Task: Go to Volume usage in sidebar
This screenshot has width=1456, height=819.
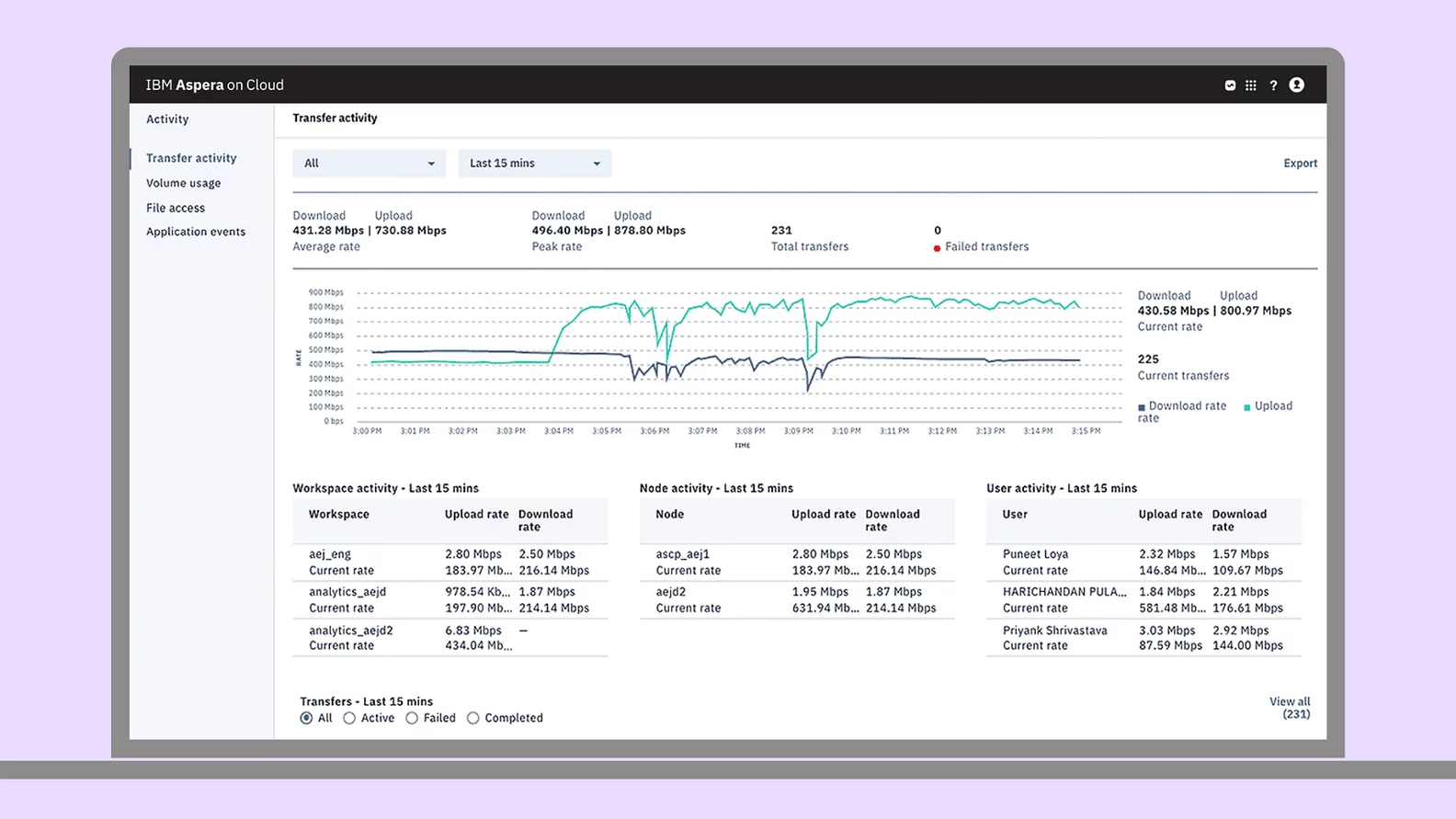Action: 183,183
